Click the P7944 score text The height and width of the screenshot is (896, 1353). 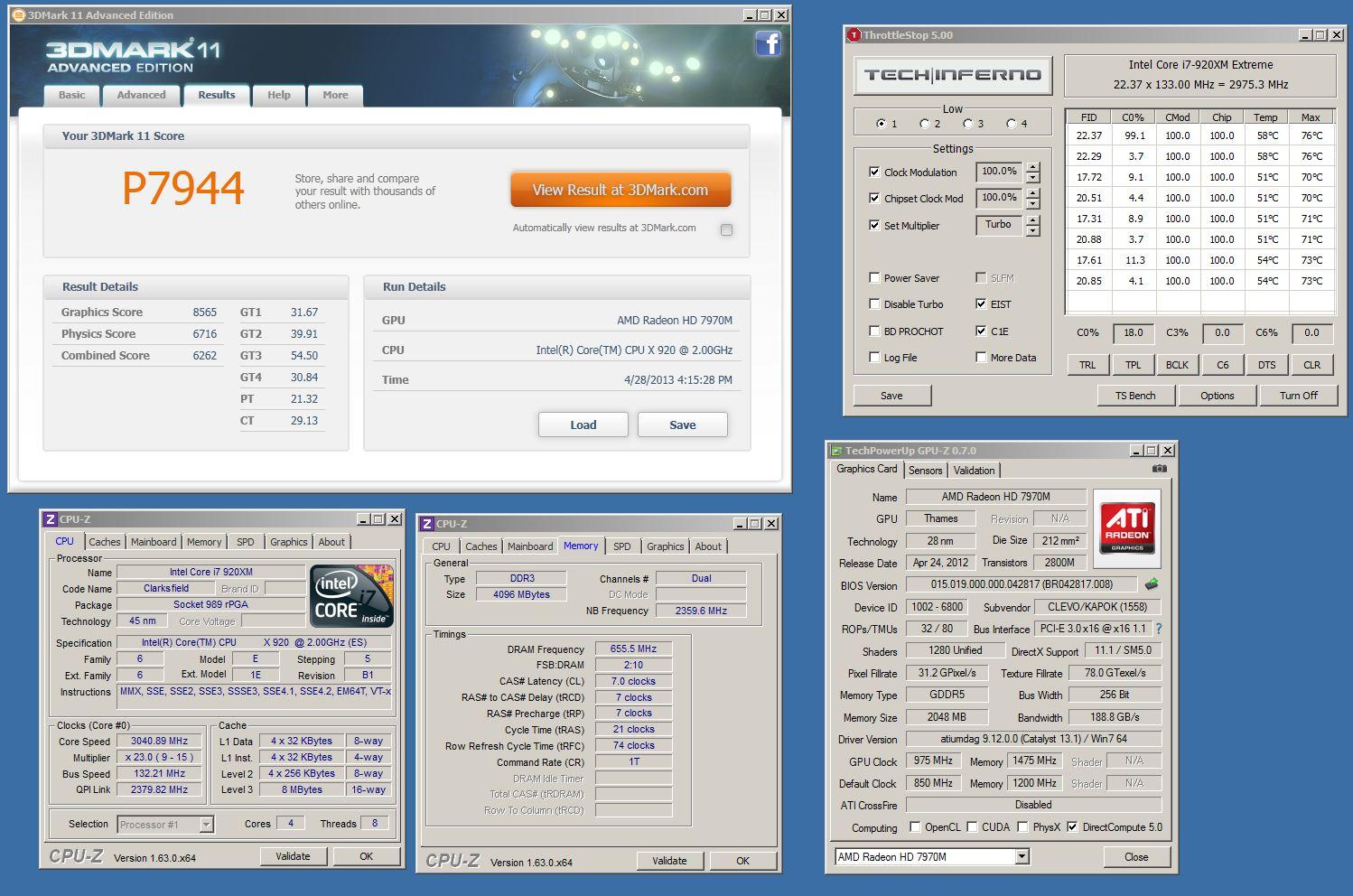183,189
